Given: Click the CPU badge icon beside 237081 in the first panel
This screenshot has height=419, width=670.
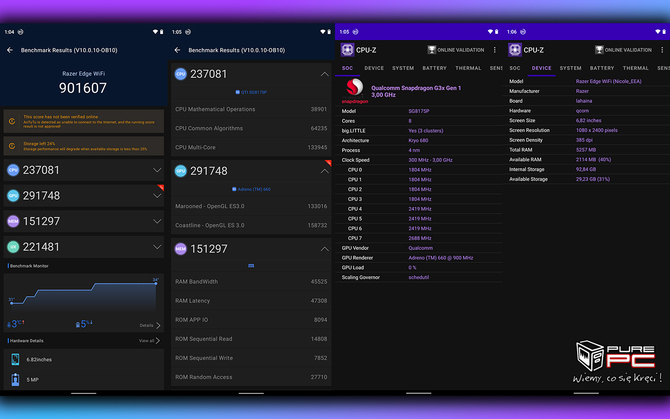Looking at the screenshot, I should pyautogui.click(x=13, y=170).
